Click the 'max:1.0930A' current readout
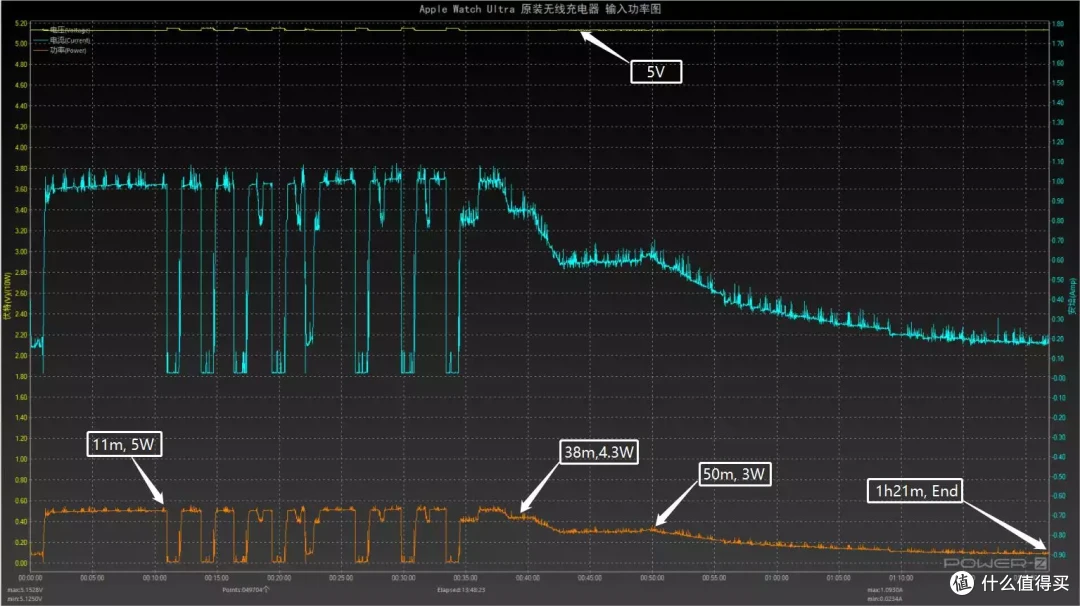Image resolution: width=1080 pixels, height=606 pixels. pyautogui.click(x=885, y=590)
